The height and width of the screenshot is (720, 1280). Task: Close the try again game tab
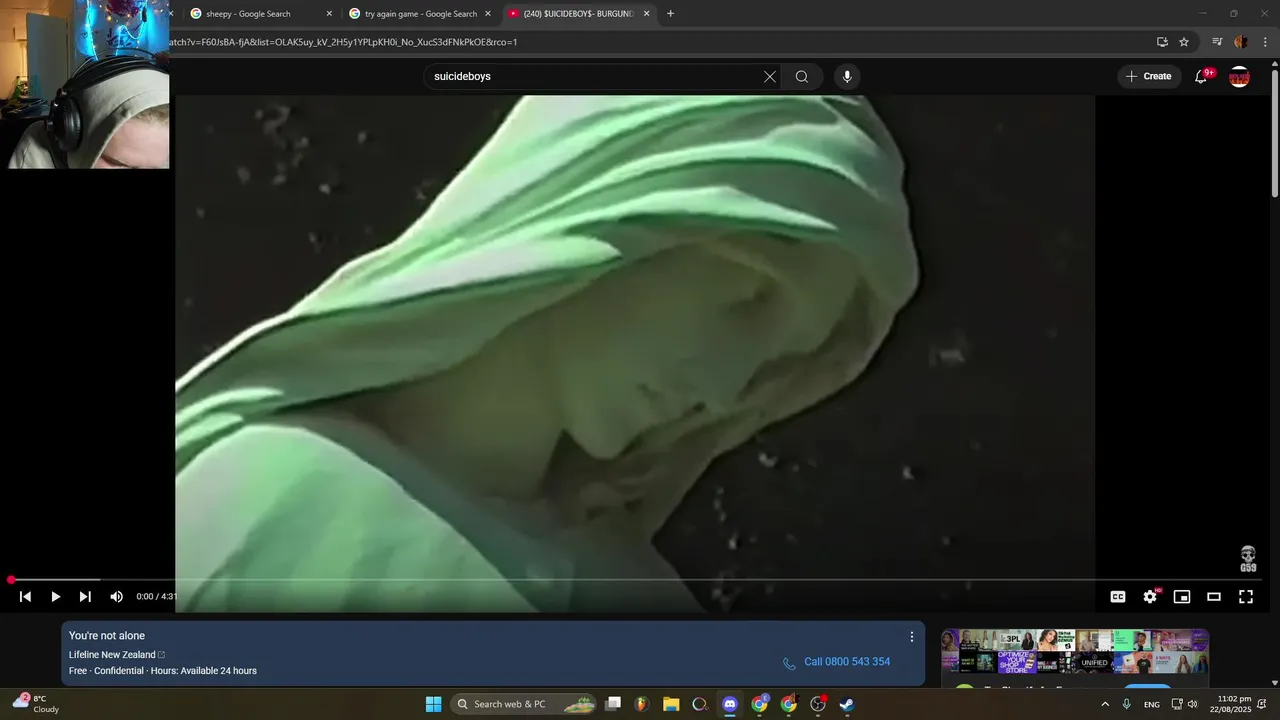click(x=489, y=14)
